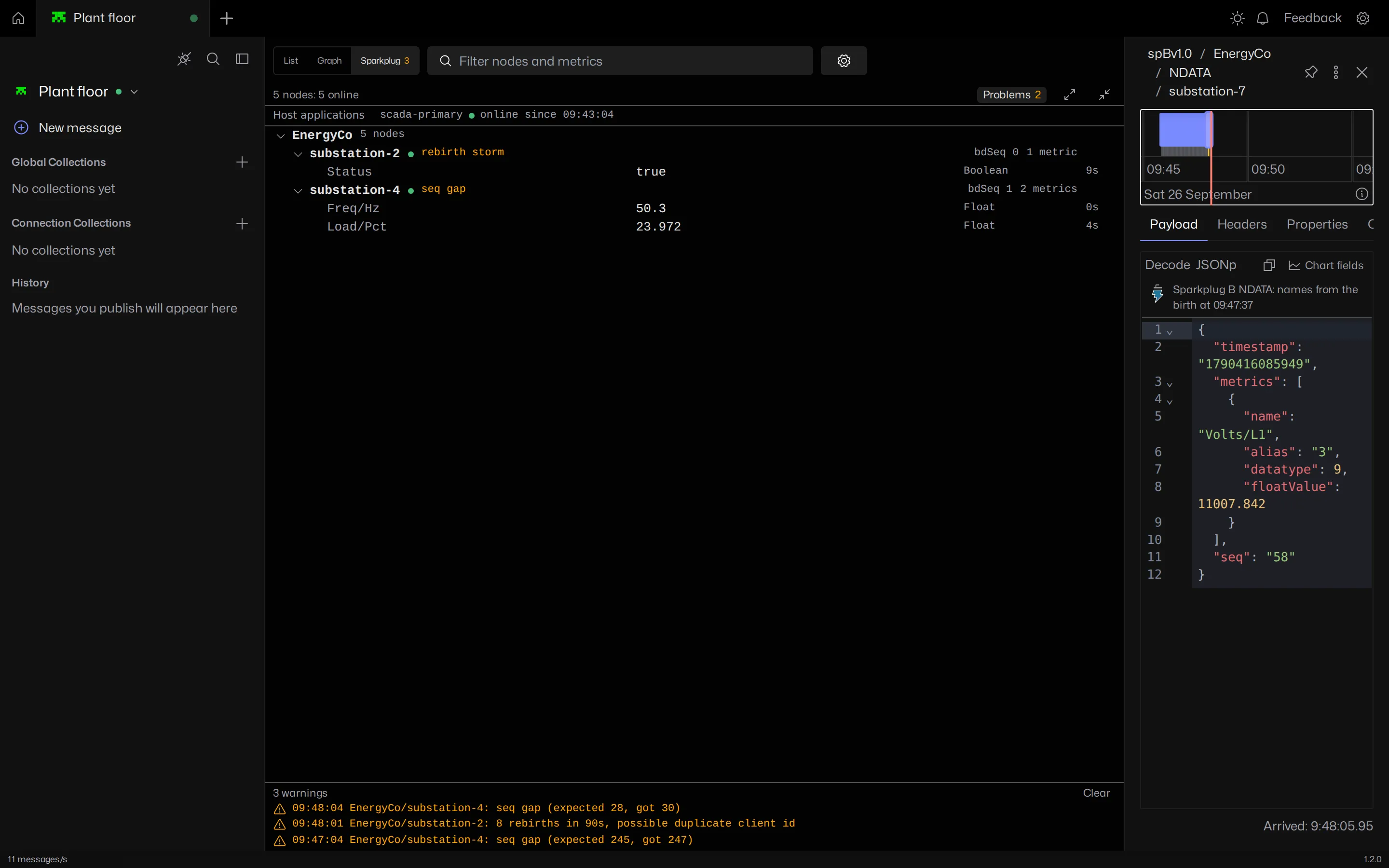Click the New message button
The image size is (1389, 868).
click(68, 127)
